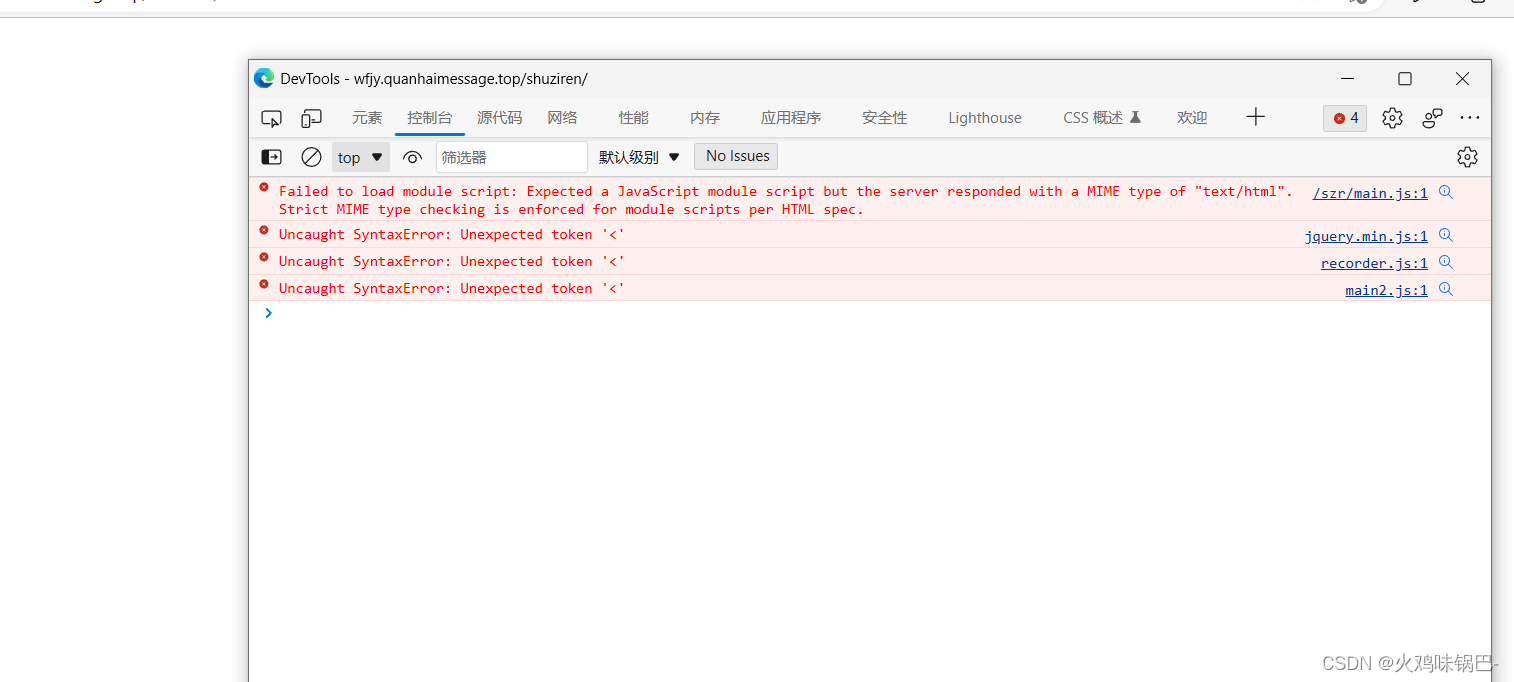Screen dimensions: 1514x682
Task: Open console settings gear icon
Action: (1467, 157)
